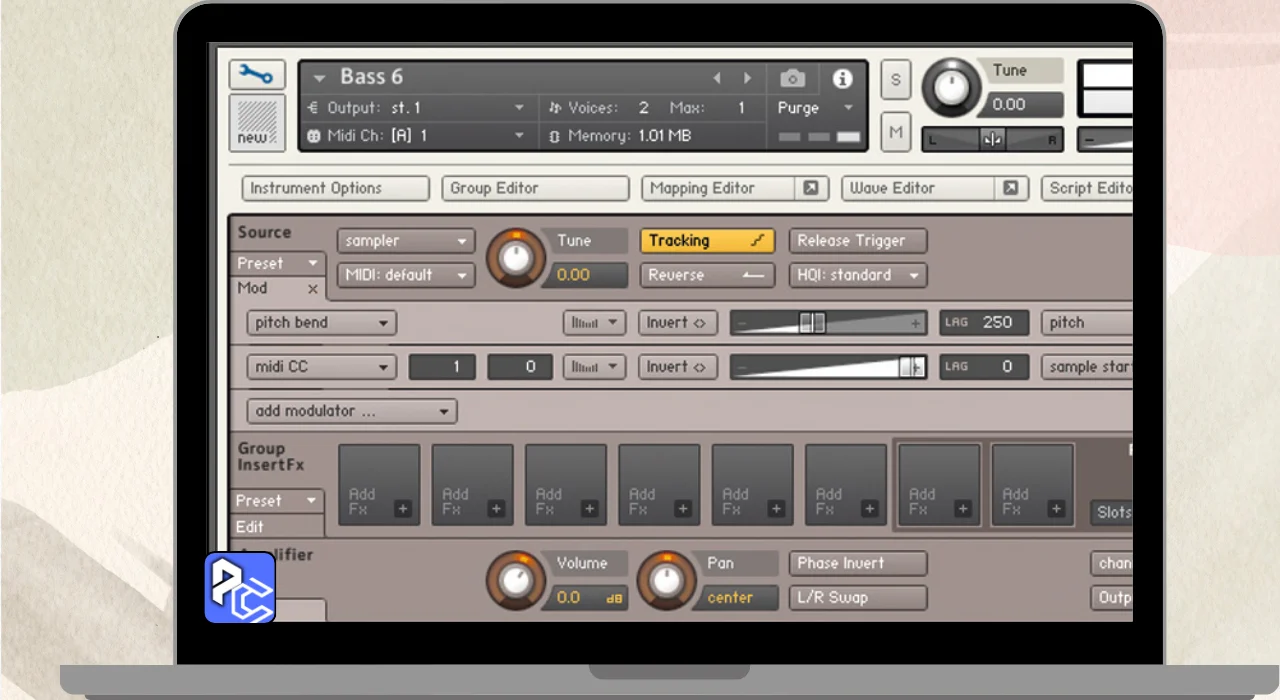Go to next instrument with right arrow
The width and height of the screenshot is (1280, 700).
(747, 78)
